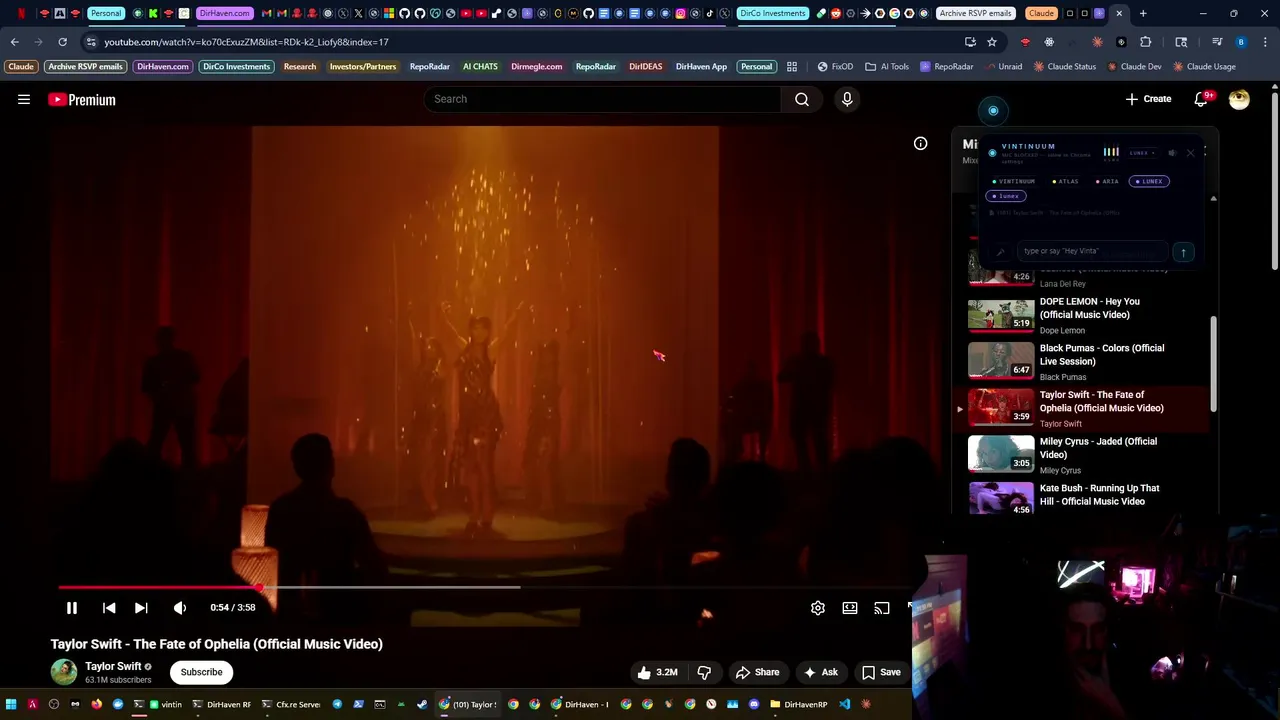Open the Windows Start menu
The height and width of the screenshot is (720, 1280).
click(x=11, y=704)
